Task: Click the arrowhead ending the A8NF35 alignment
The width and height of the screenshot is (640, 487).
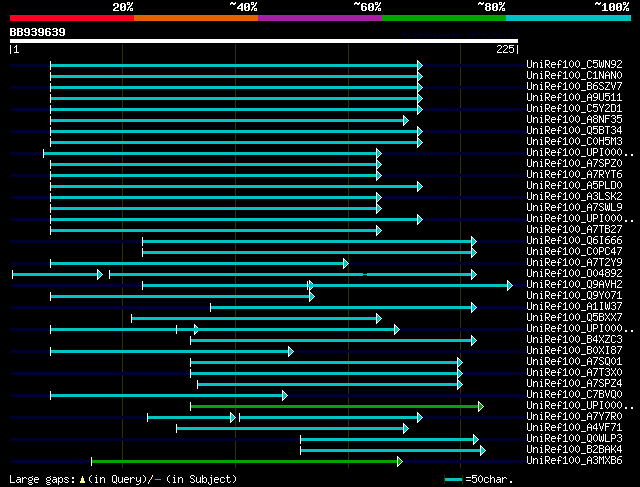Action: (406, 120)
